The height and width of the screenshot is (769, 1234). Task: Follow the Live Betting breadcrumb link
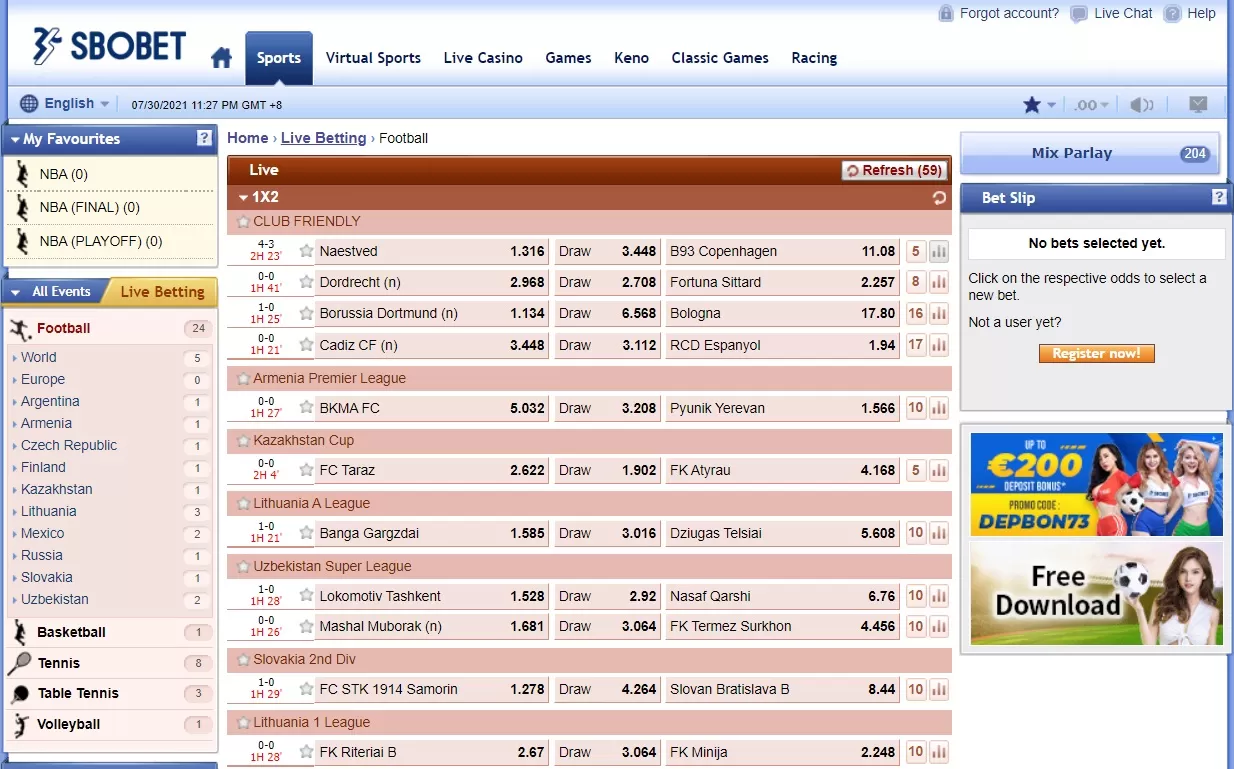click(324, 138)
